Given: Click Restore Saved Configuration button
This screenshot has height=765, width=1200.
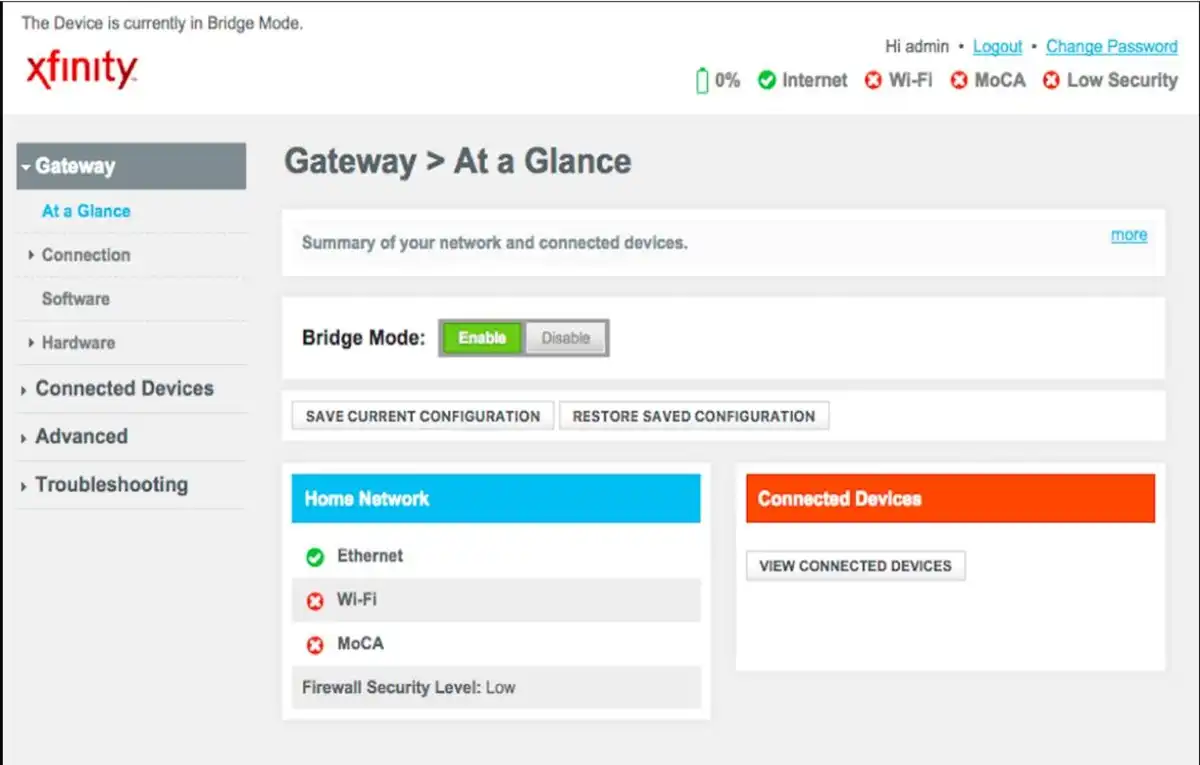Looking at the screenshot, I should click(x=694, y=416).
